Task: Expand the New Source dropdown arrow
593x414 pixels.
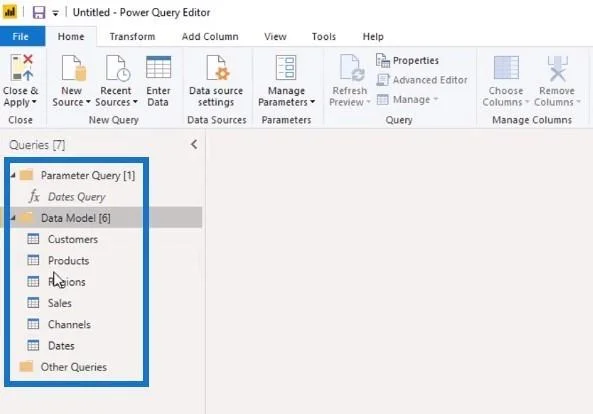Action: (88, 102)
